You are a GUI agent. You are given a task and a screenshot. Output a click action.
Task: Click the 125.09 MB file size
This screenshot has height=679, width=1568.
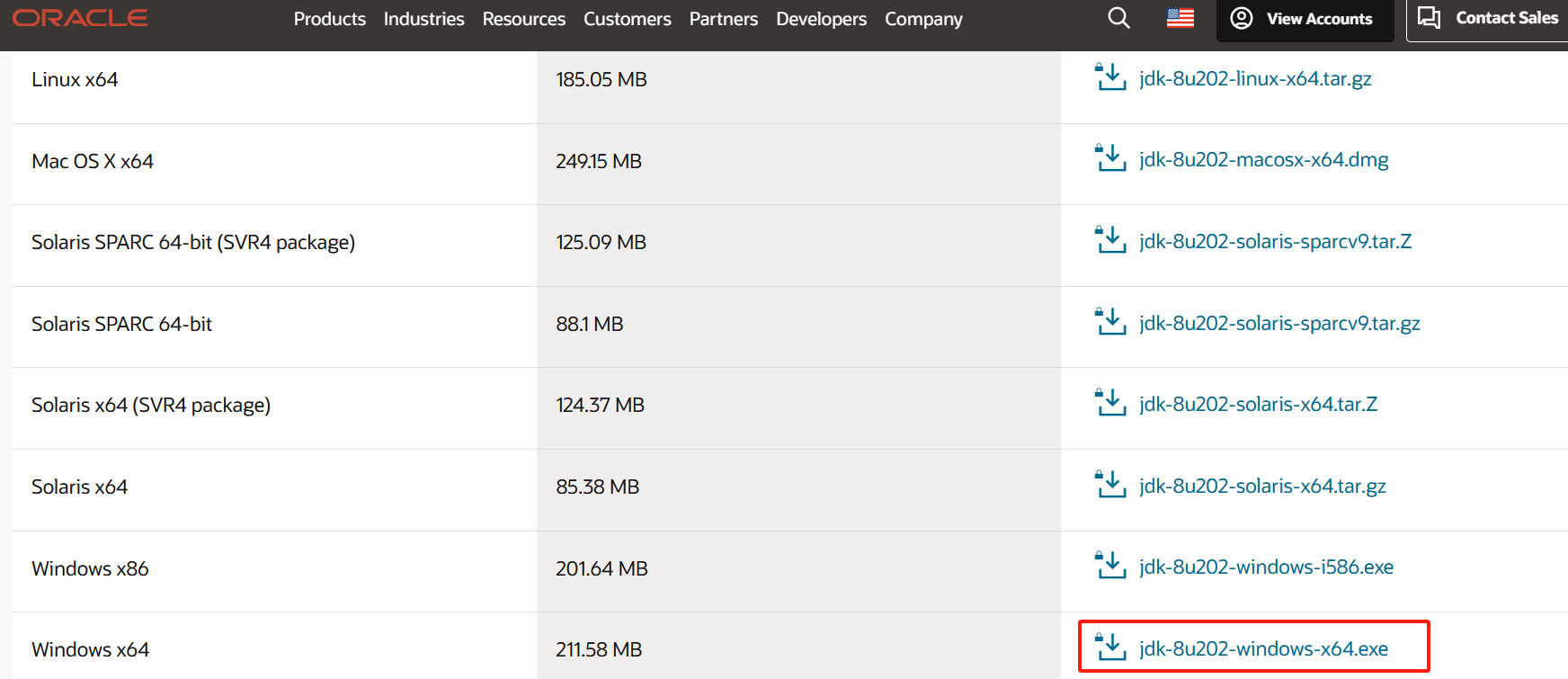pyautogui.click(x=601, y=242)
